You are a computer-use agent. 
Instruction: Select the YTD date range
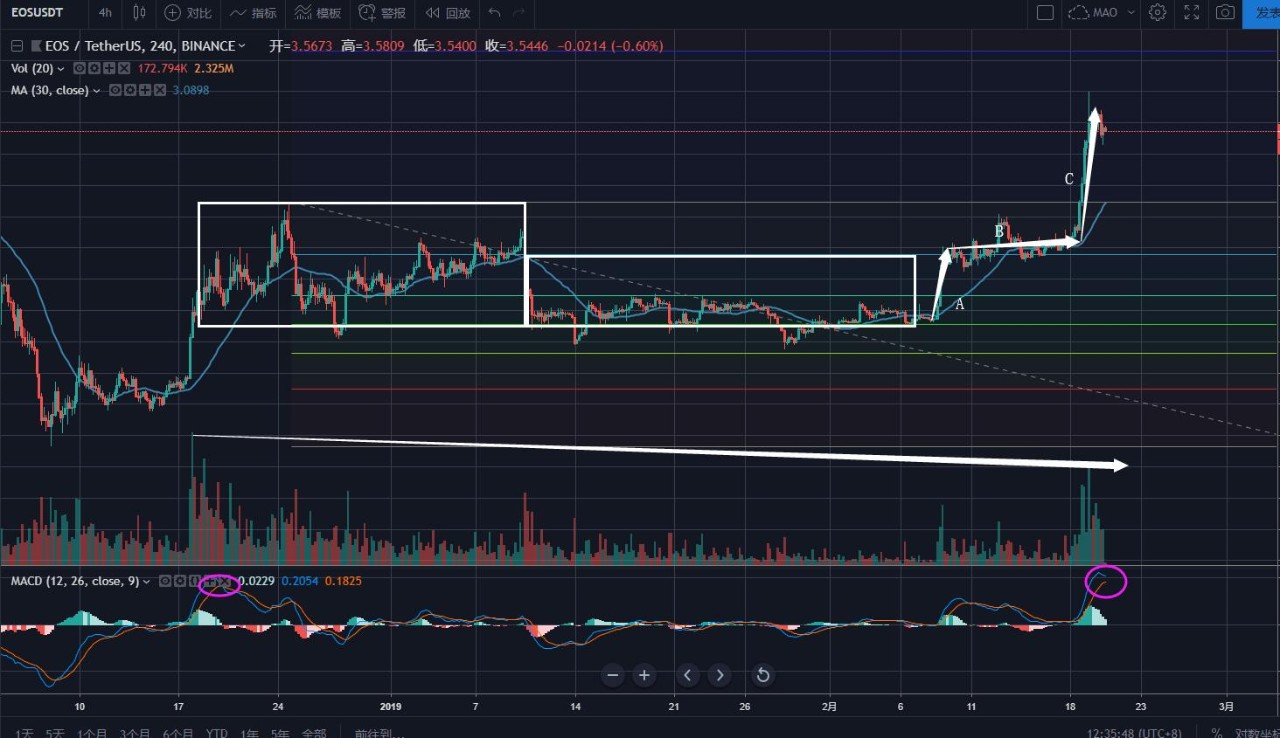point(217,733)
